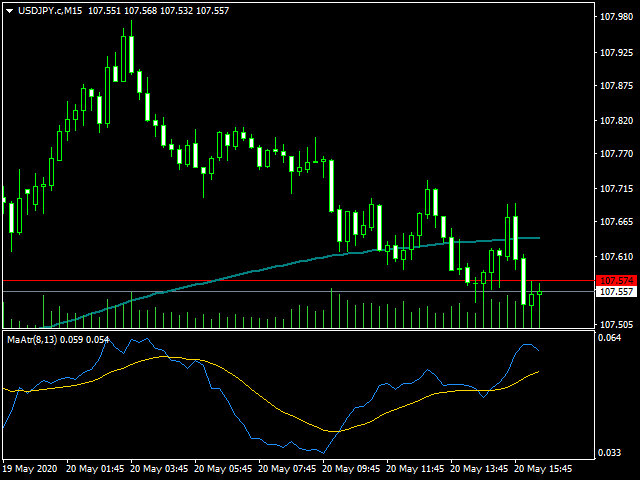Click price scale value 107.875
Viewport: 640px width, 480px height.
(x=616, y=86)
